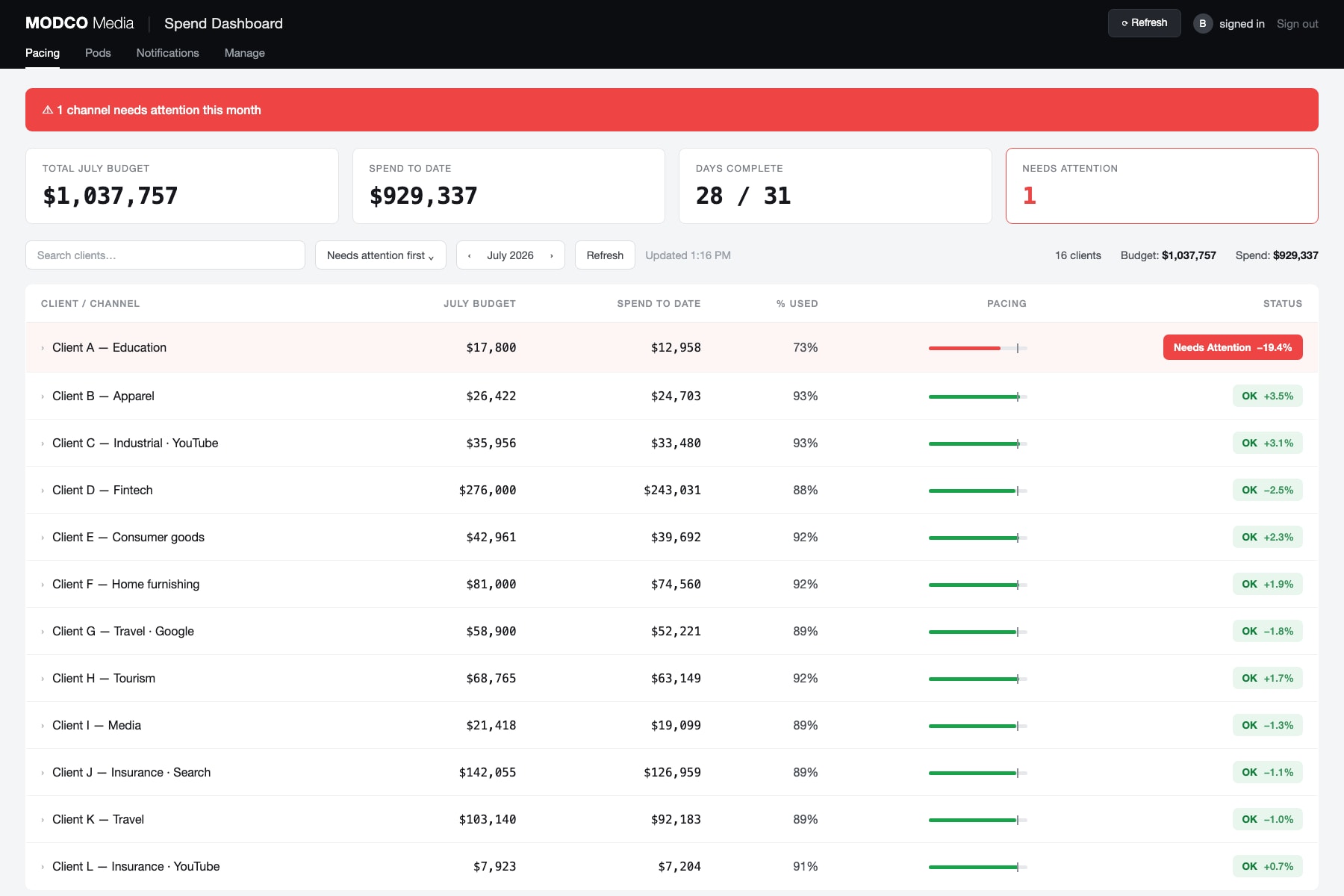Image resolution: width=1344 pixels, height=896 pixels.
Task: Click the $126,959 spend value
Action: tap(672, 773)
